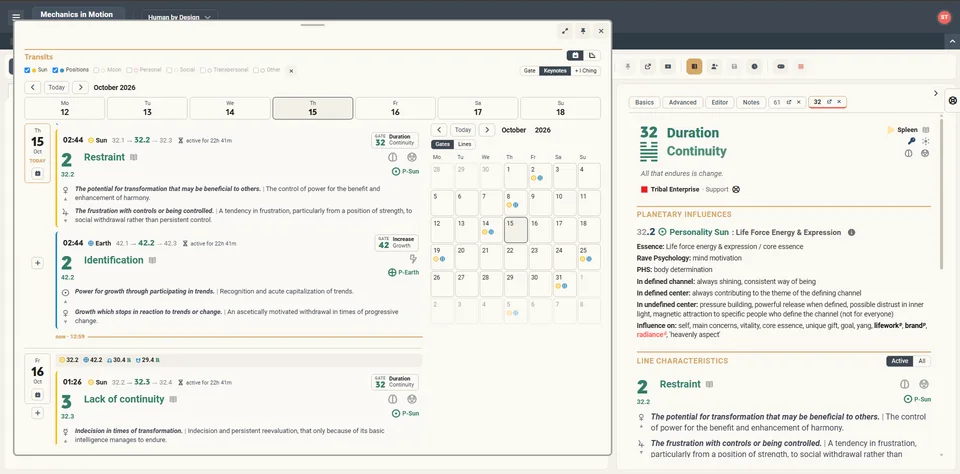Switch mini calendar to Lines mode
The height and width of the screenshot is (474, 960).
point(465,145)
